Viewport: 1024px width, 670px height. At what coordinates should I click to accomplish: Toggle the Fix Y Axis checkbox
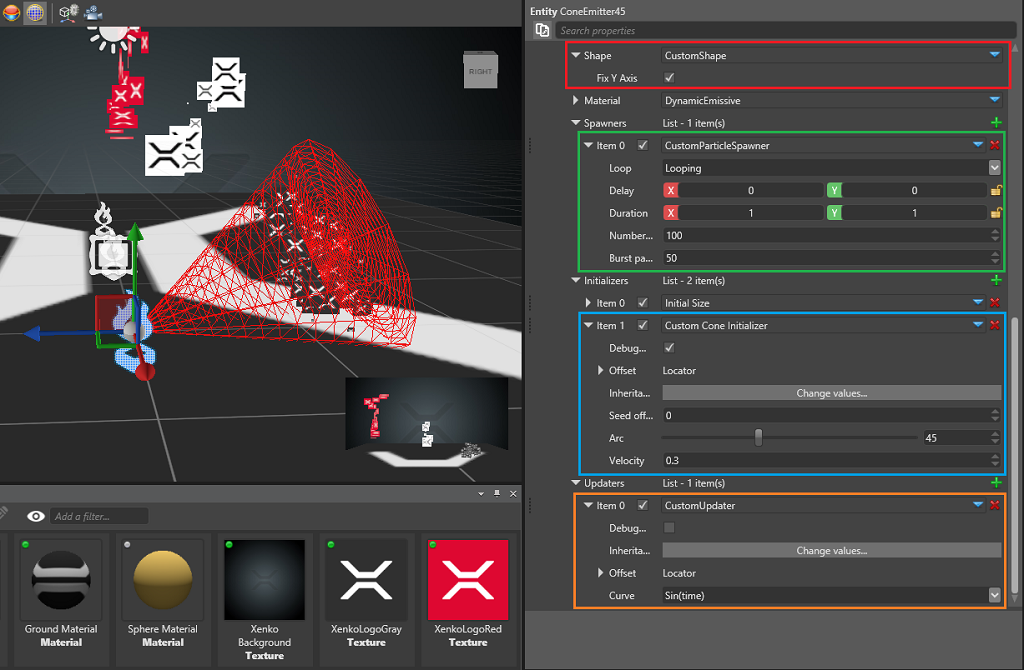tap(669, 78)
